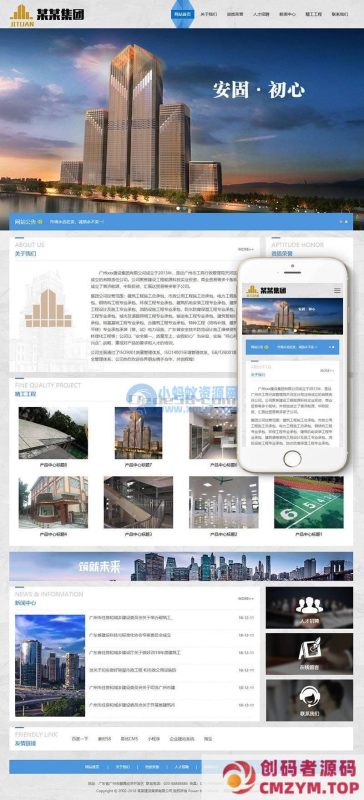The image size is (364, 800).
Task: Open the 联系我们 headset icon tile
Action: [x=309, y=700]
